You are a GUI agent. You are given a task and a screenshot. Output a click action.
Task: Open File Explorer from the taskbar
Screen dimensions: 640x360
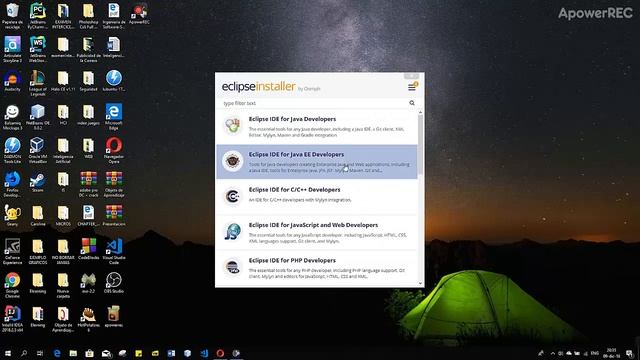(73, 353)
